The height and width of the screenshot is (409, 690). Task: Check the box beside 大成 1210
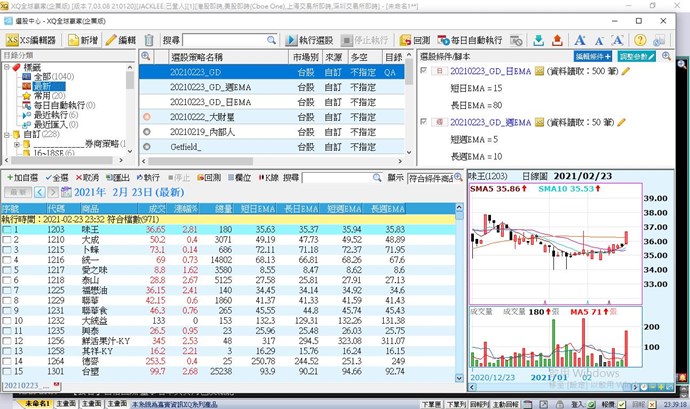[8, 240]
